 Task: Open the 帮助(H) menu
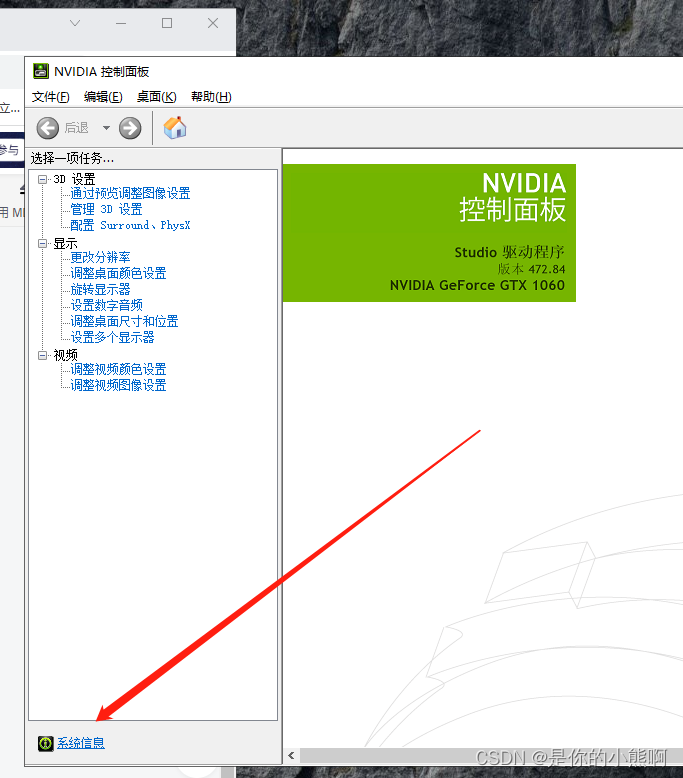210,97
